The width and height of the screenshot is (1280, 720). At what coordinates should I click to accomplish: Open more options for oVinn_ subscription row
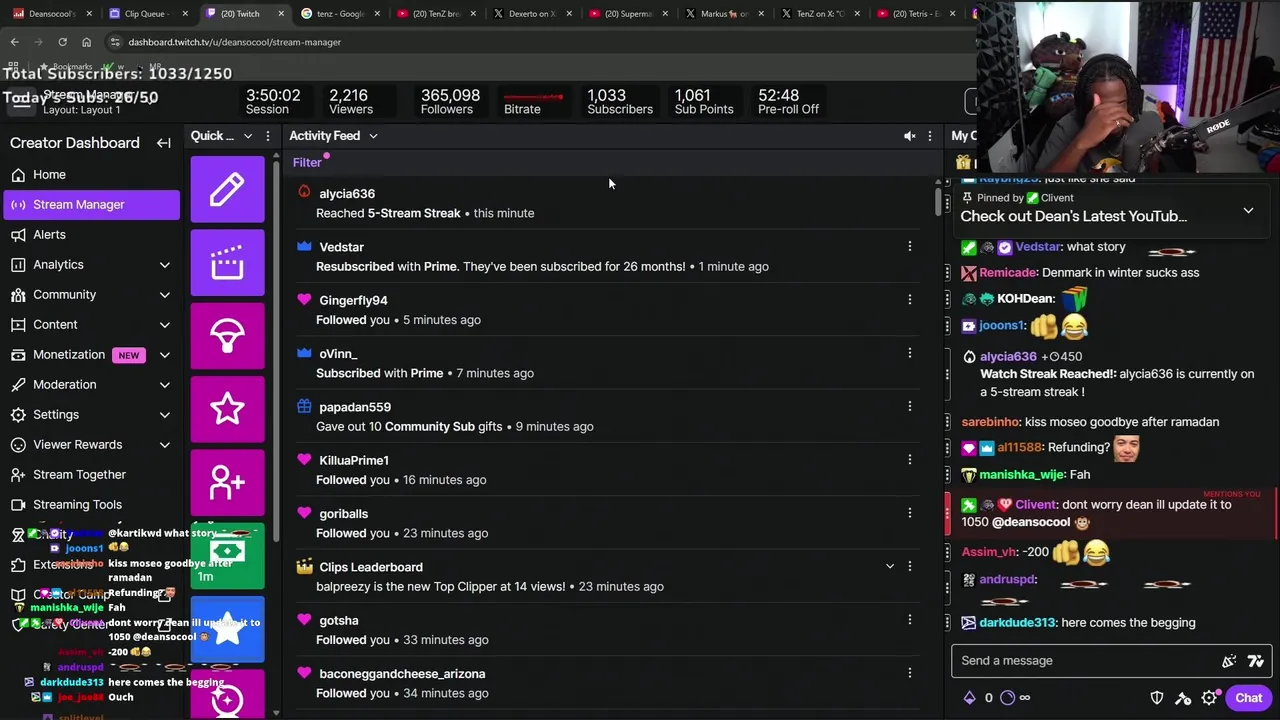tap(909, 353)
